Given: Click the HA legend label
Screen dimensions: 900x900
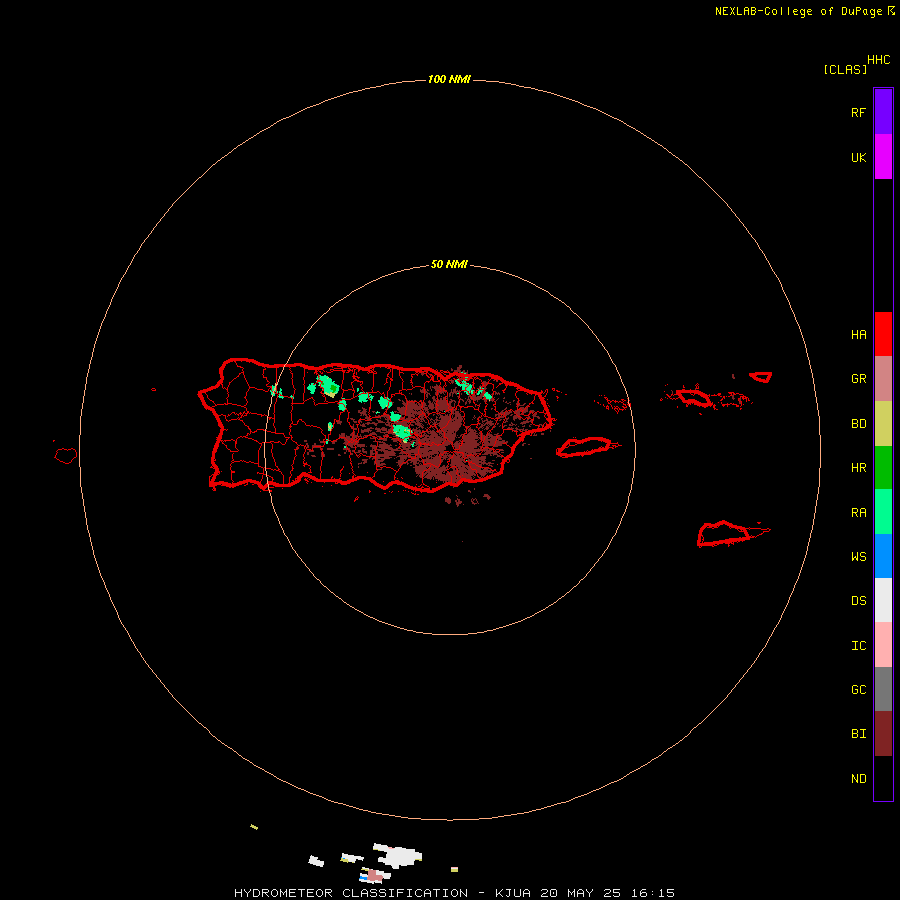Looking at the screenshot, I should (858, 335).
